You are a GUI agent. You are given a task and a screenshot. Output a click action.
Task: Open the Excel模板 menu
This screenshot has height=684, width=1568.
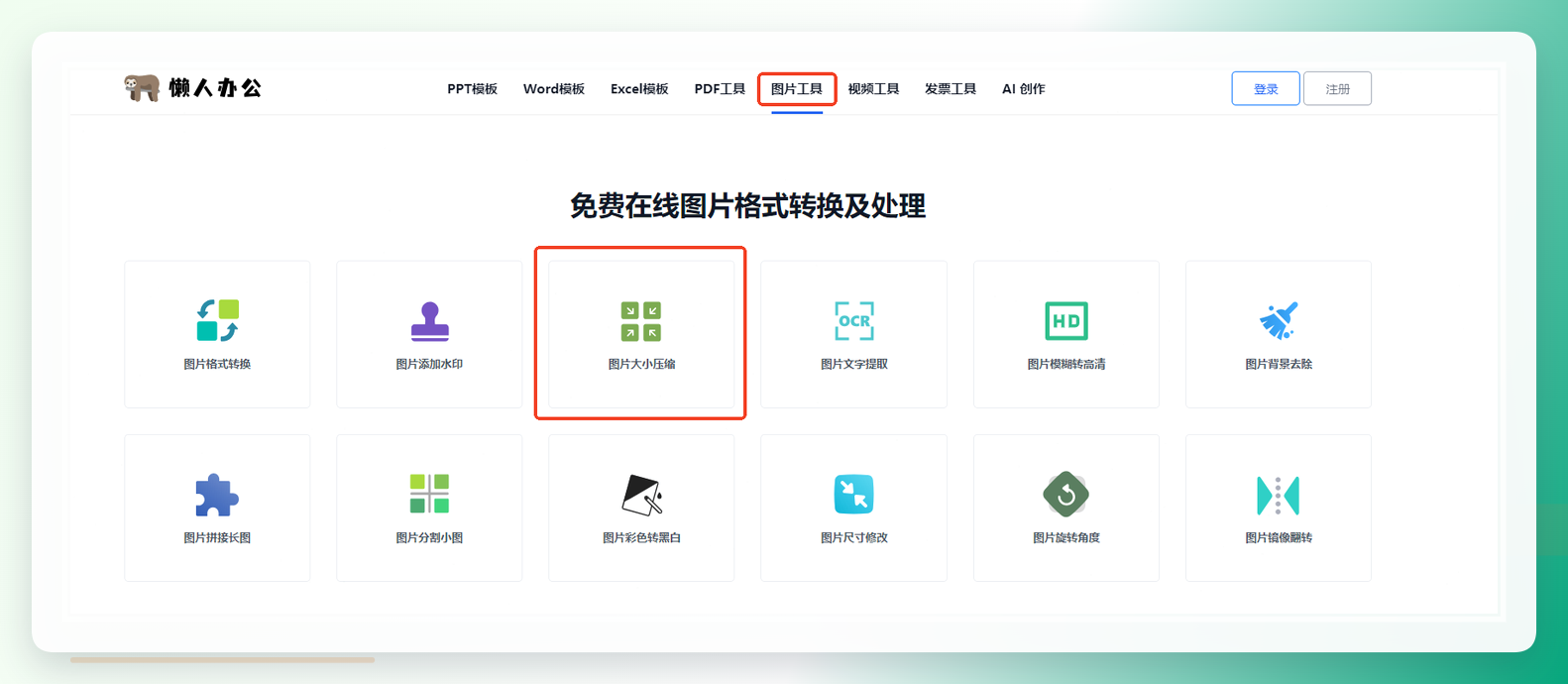coord(639,89)
